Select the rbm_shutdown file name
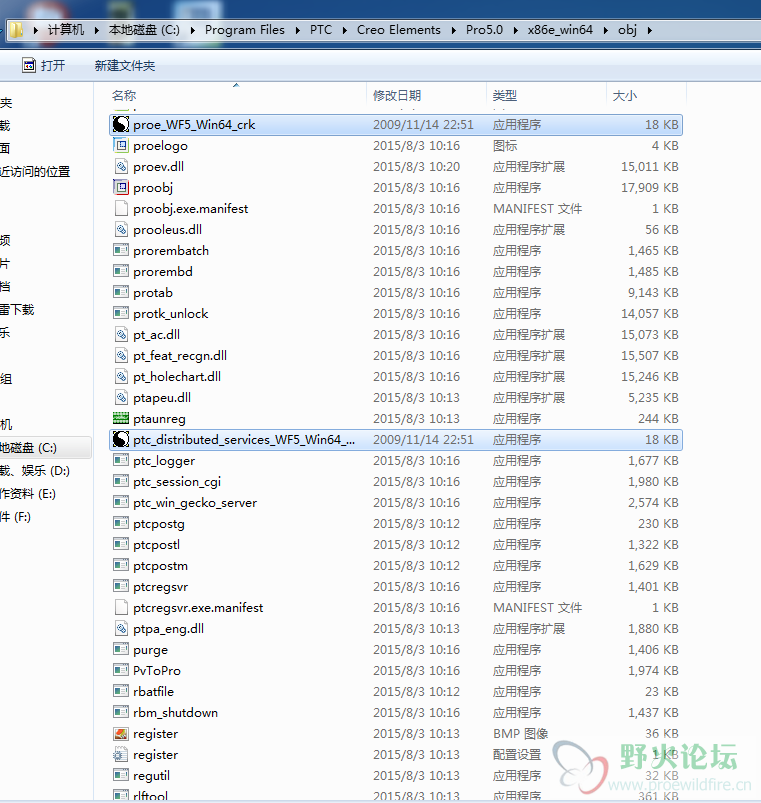This screenshot has height=803, width=761. tap(175, 713)
